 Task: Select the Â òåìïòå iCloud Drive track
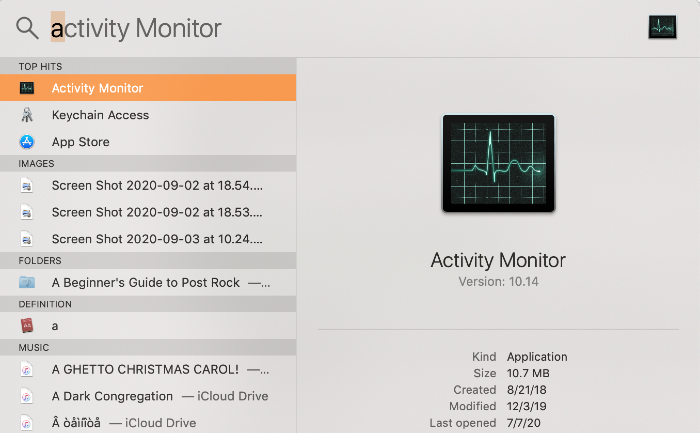(148, 422)
